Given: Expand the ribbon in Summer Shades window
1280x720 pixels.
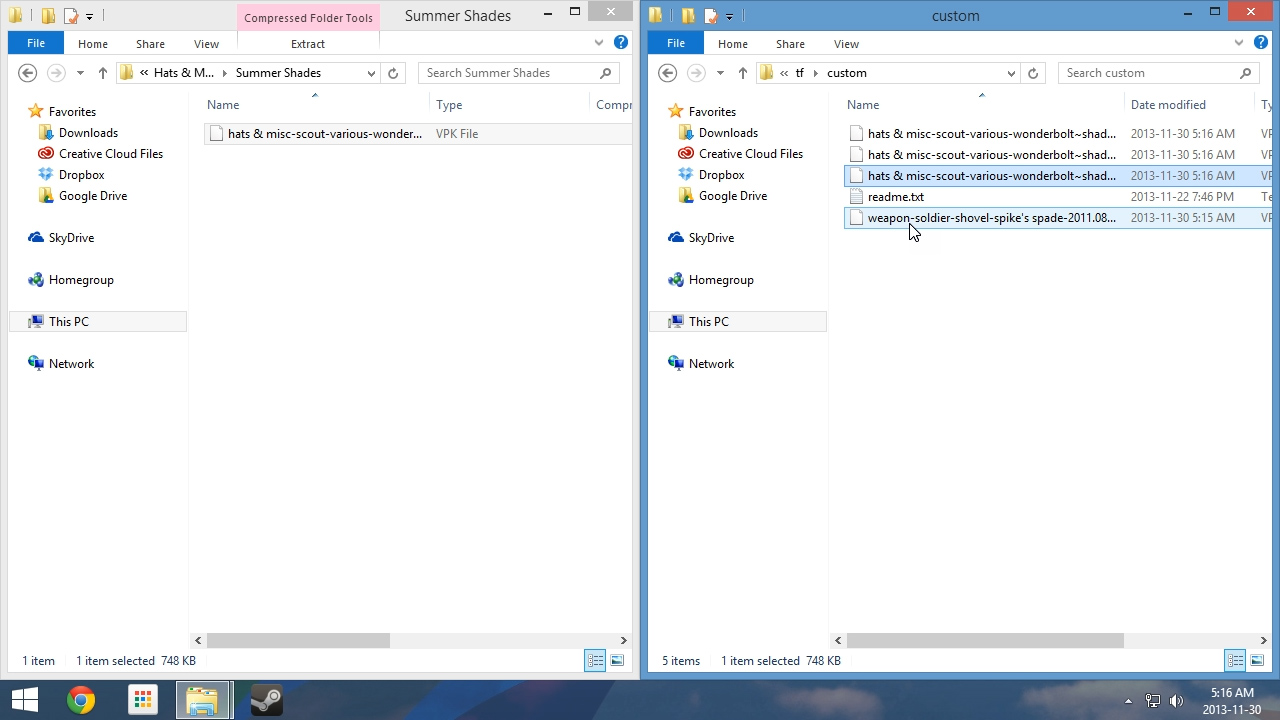Looking at the screenshot, I should pyautogui.click(x=599, y=43).
